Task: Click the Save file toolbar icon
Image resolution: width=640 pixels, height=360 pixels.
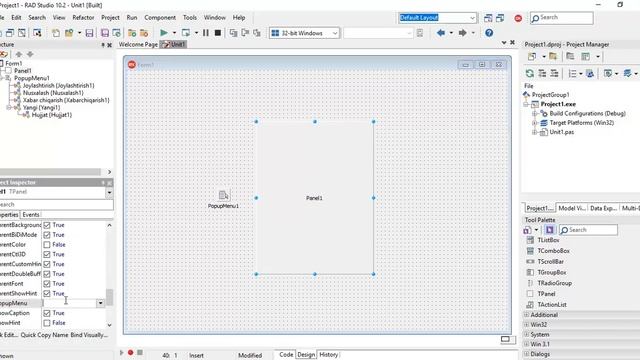Action: [x=89, y=33]
